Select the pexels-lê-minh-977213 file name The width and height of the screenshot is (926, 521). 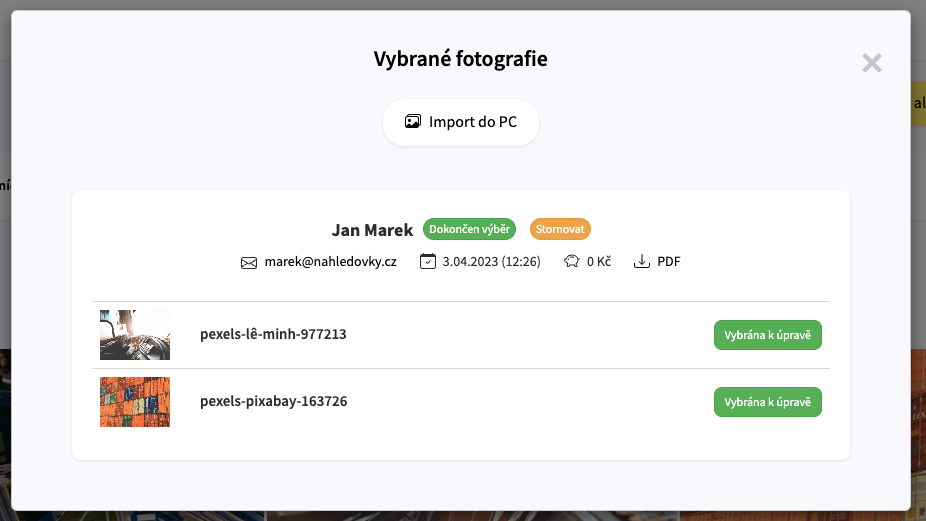273,334
